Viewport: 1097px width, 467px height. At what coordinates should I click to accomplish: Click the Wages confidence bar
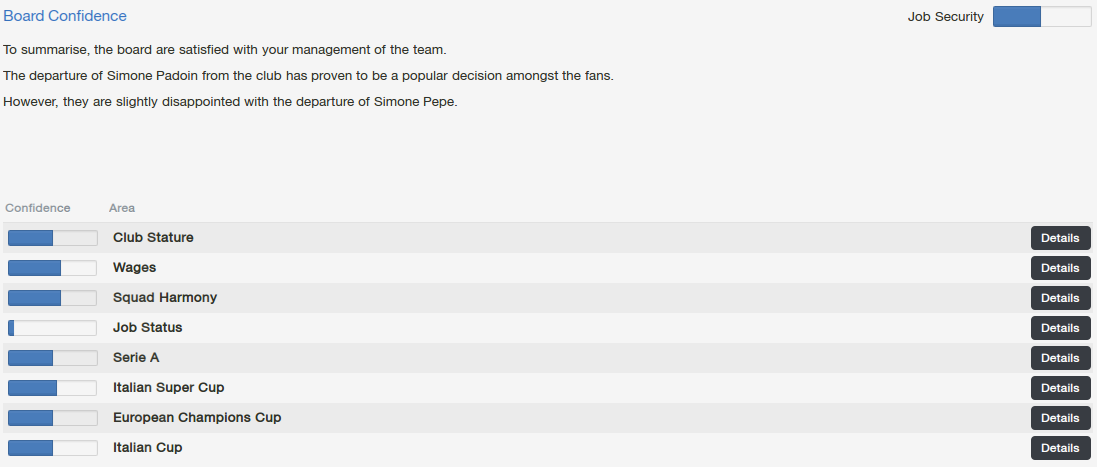point(52,268)
